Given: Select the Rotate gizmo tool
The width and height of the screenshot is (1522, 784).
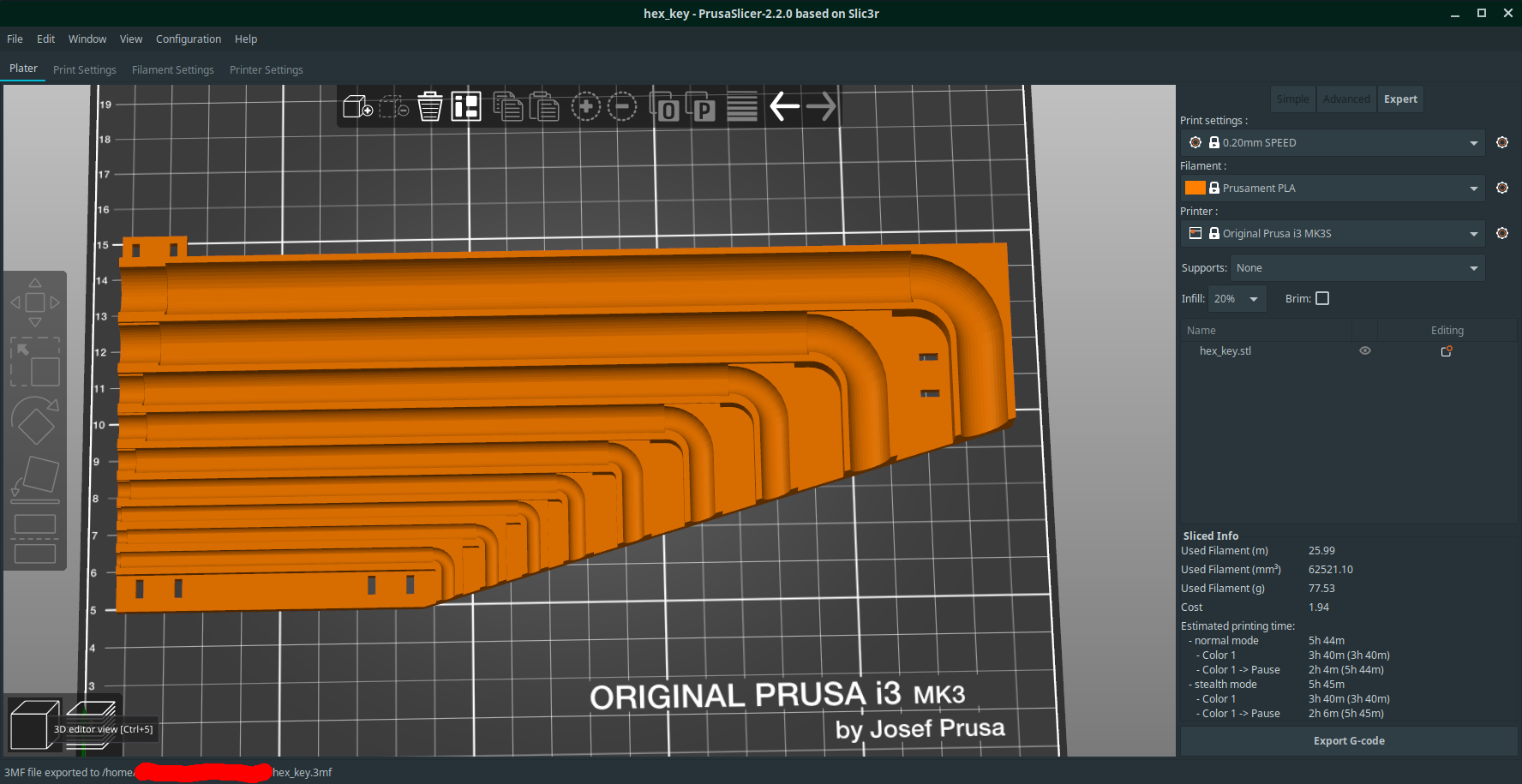Looking at the screenshot, I should click(35, 421).
